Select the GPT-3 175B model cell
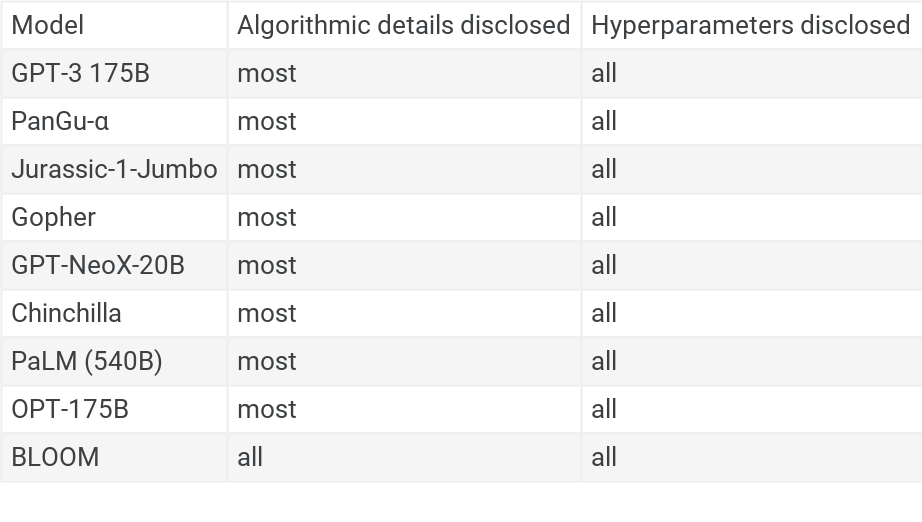922x522 pixels. point(80,73)
